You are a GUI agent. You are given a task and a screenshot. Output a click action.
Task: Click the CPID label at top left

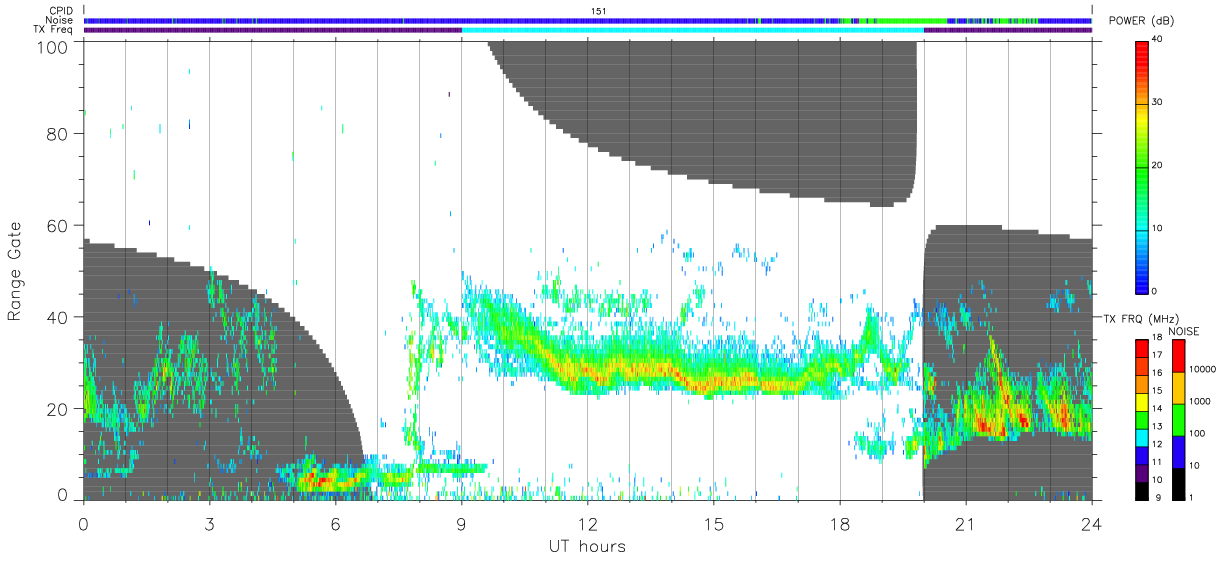[x=61, y=11]
